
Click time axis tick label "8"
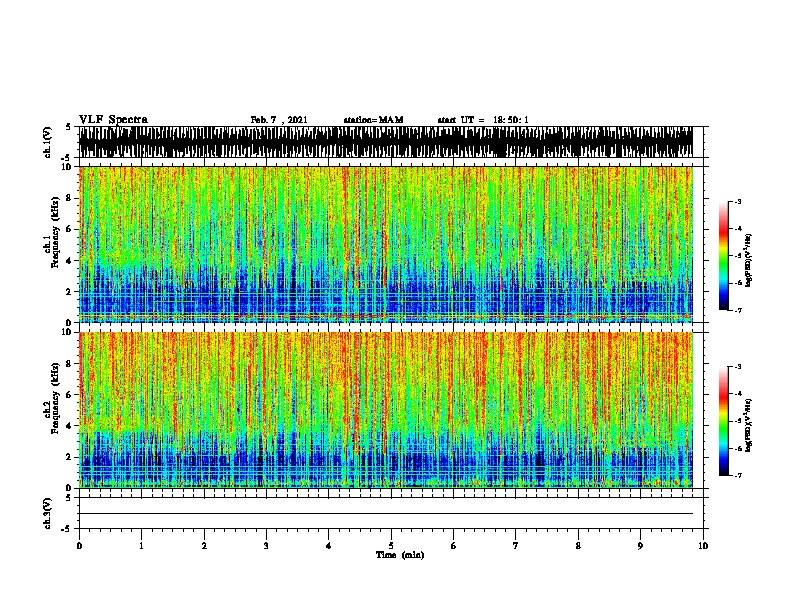pyautogui.click(x=578, y=546)
